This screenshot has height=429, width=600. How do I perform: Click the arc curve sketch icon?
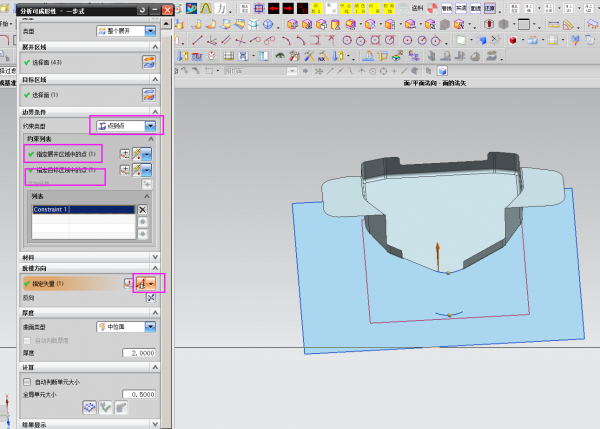click(286, 40)
